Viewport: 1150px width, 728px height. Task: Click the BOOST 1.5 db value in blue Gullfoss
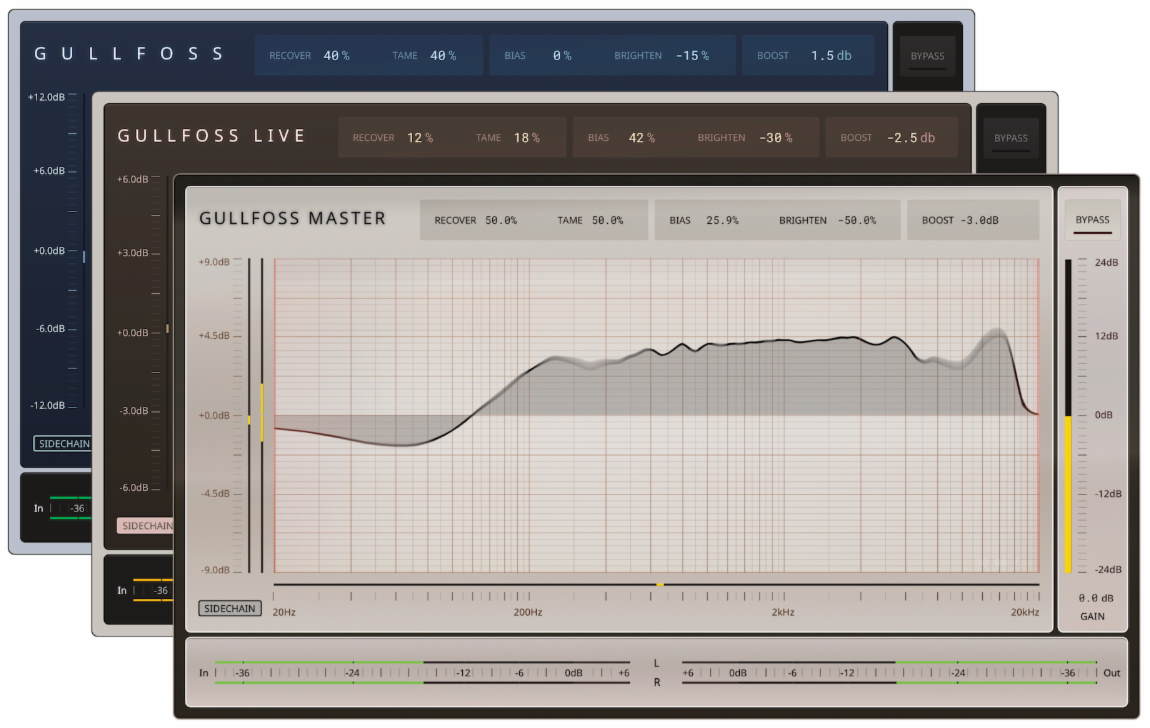pos(831,56)
